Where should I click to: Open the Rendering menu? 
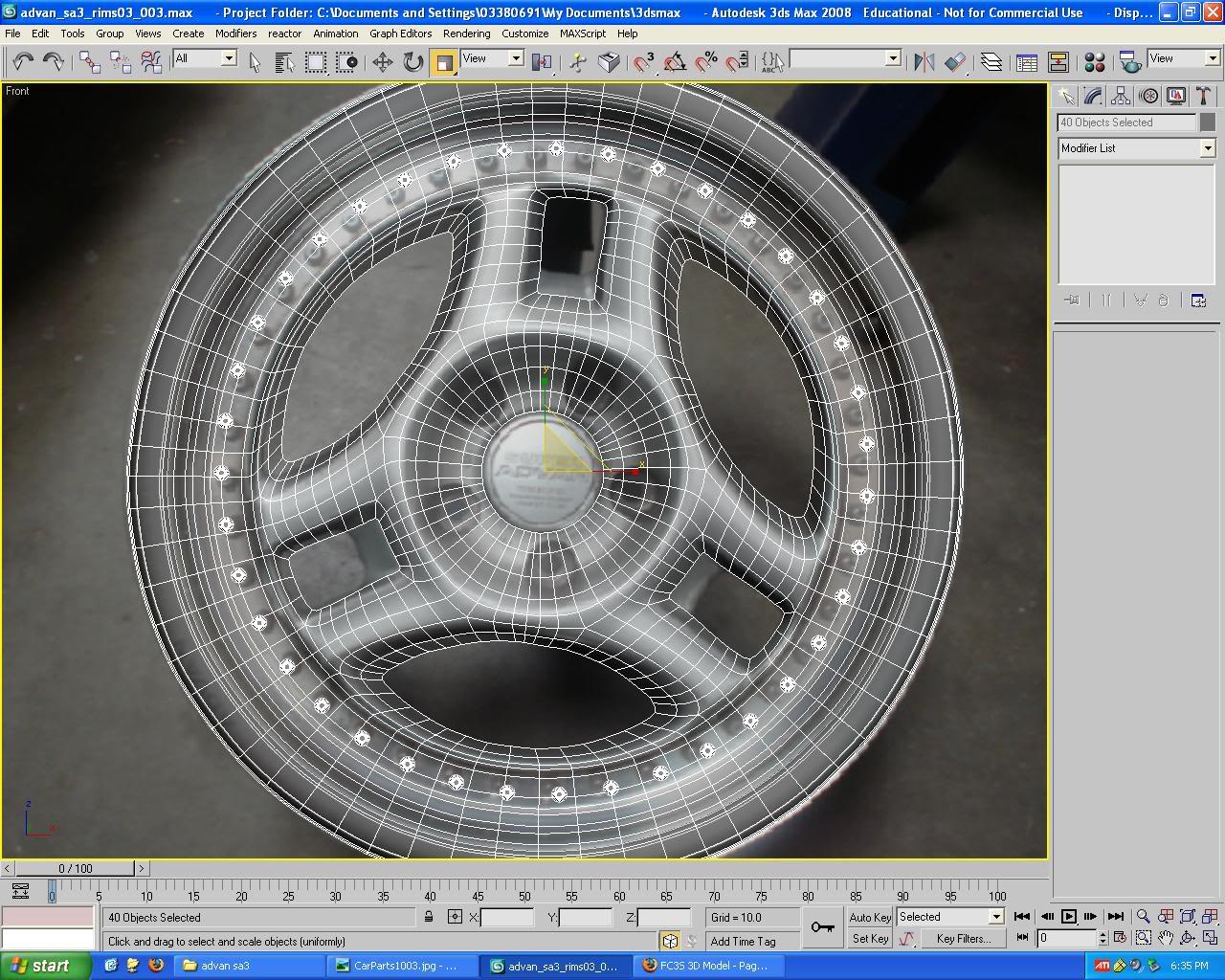click(x=467, y=33)
